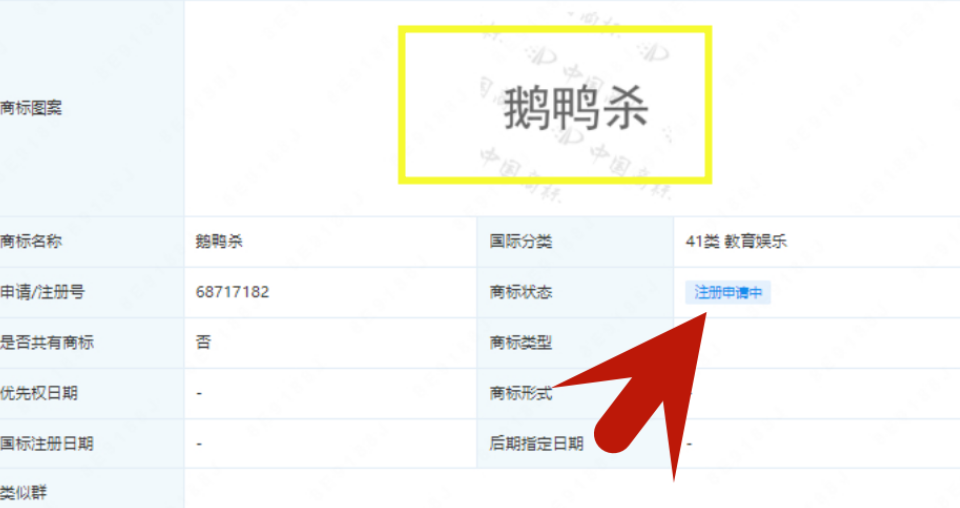
Task: Click the 是否共有商标 field label
Action: [47, 342]
